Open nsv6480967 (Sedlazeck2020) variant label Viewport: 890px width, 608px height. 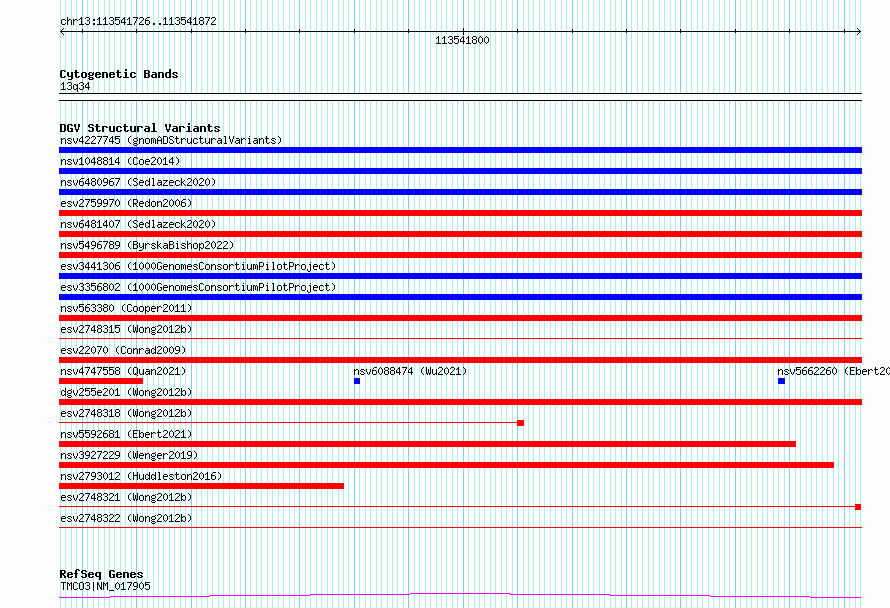[138, 182]
